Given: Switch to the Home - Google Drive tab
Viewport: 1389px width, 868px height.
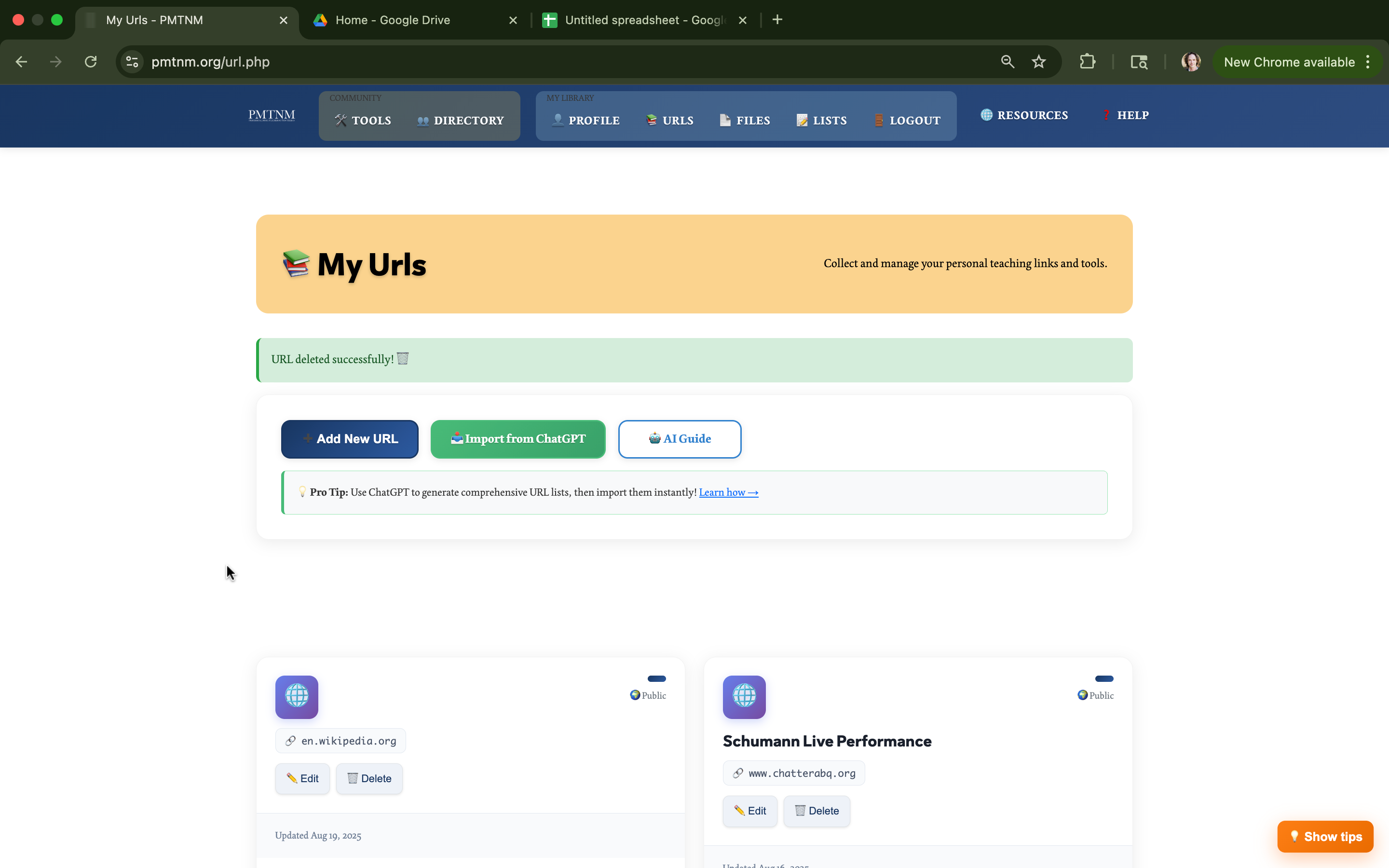Looking at the screenshot, I should tap(393, 20).
